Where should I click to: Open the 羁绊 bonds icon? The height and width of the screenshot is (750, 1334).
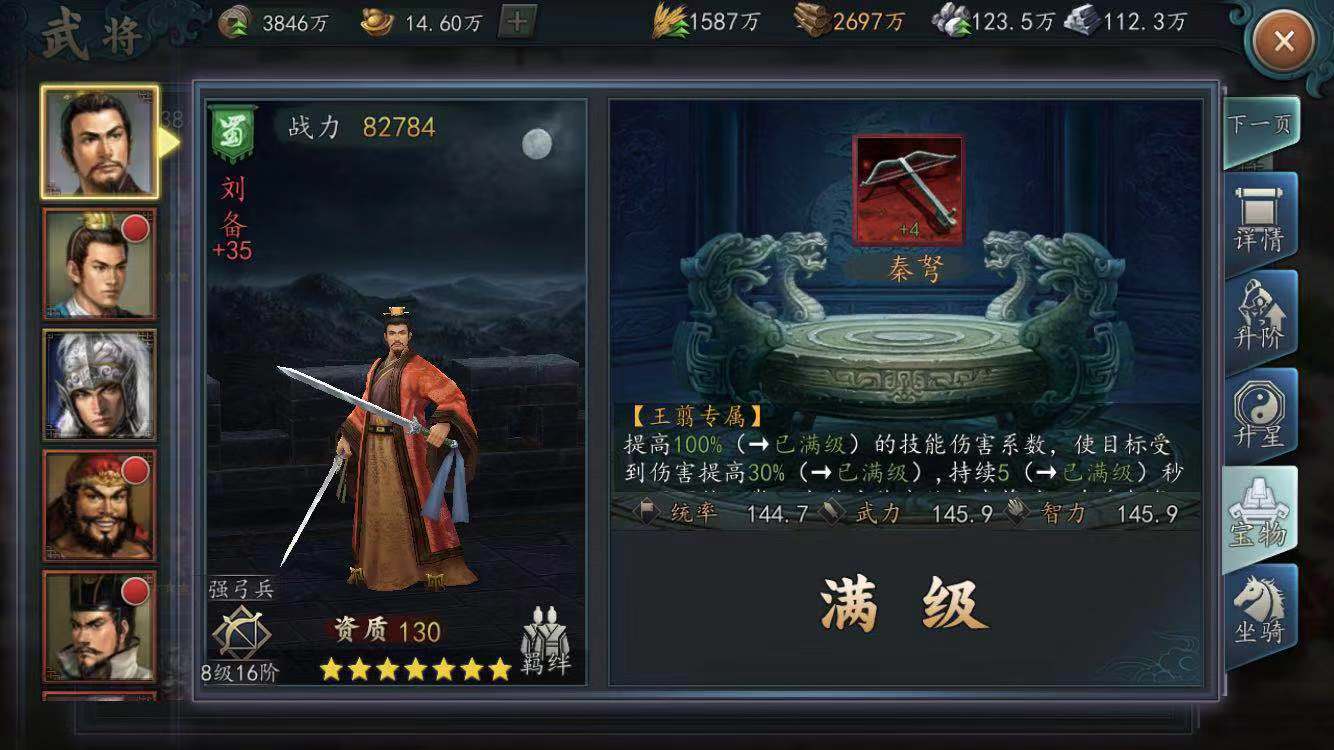[545, 641]
